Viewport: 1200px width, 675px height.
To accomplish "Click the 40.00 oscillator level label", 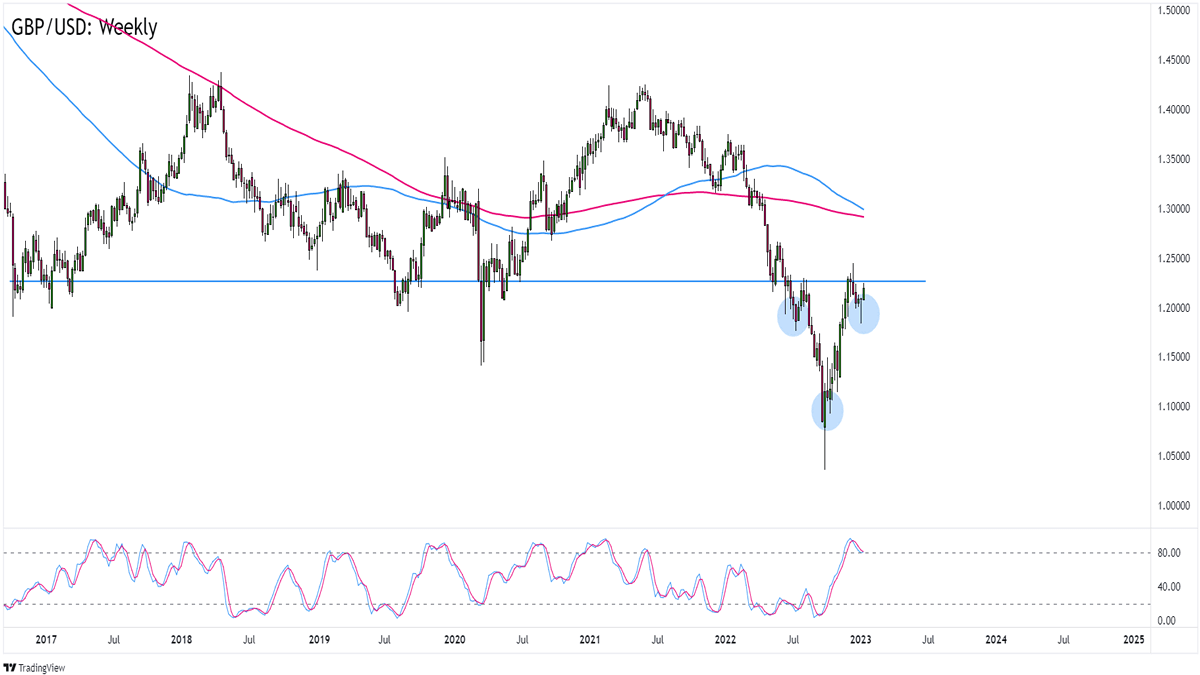I will pyautogui.click(x=1167, y=587).
